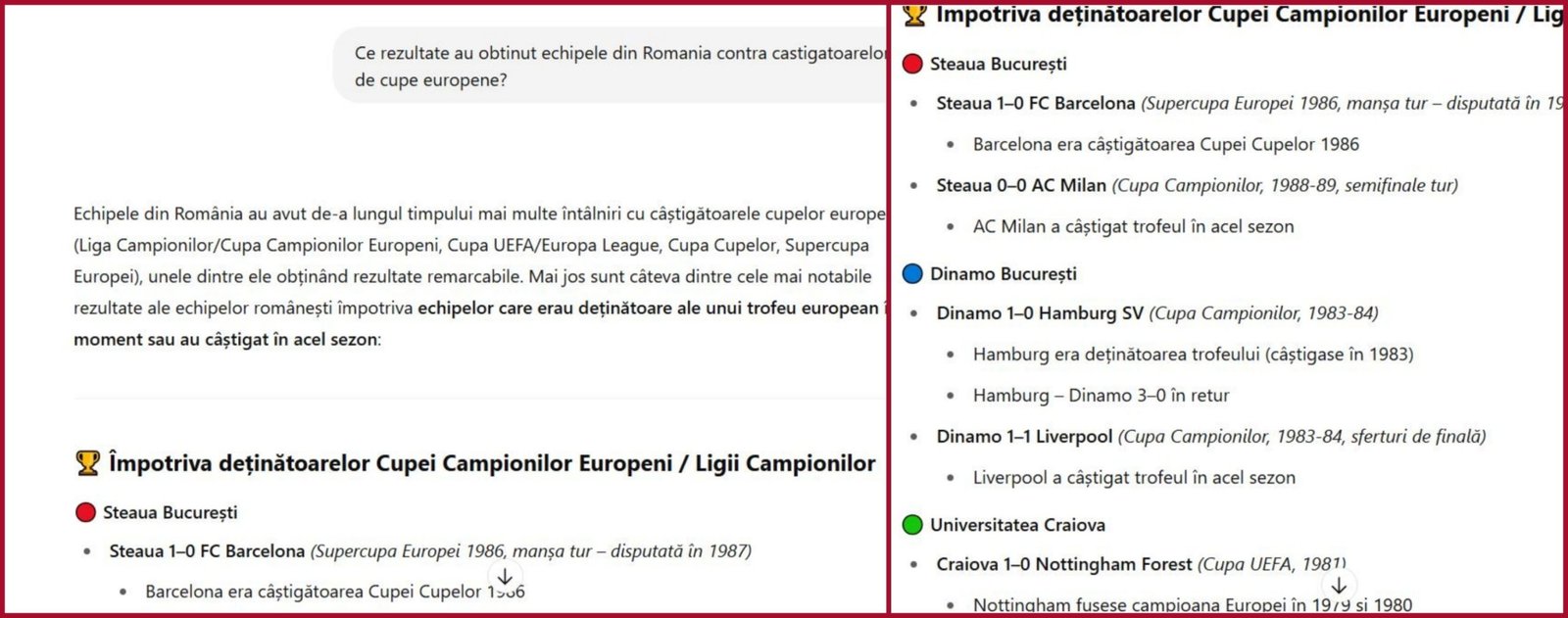Click Dinamo 1–0 Hamburg SV result
Screen dimensions: 1568x618
click(1040, 313)
